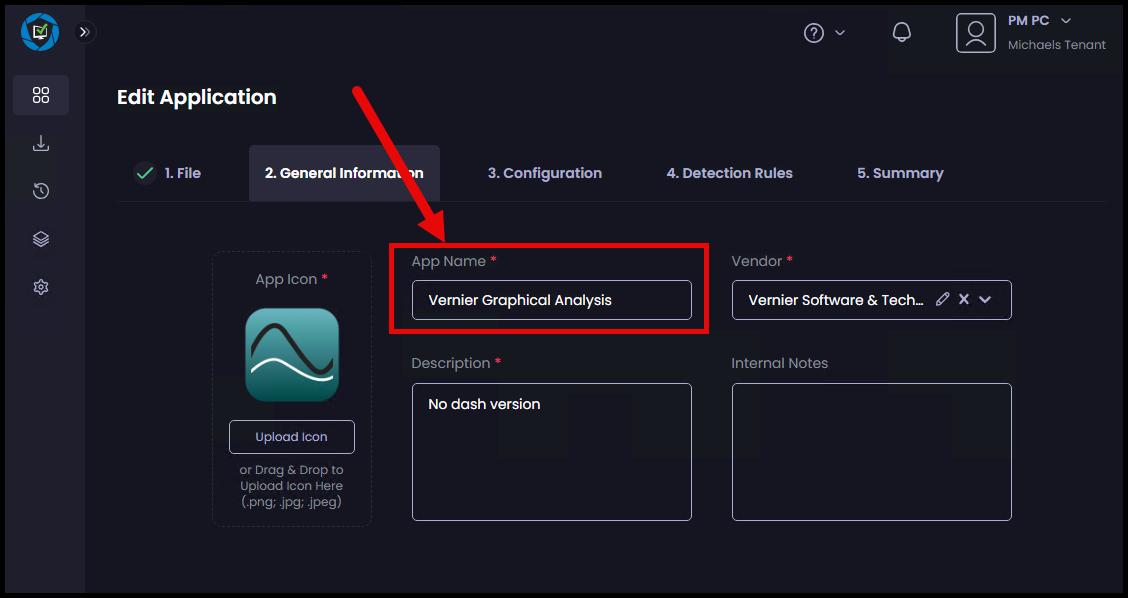The height and width of the screenshot is (598, 1128).
Task: Open the dashboard grid icon in sidebar
Action: [41, 95]
